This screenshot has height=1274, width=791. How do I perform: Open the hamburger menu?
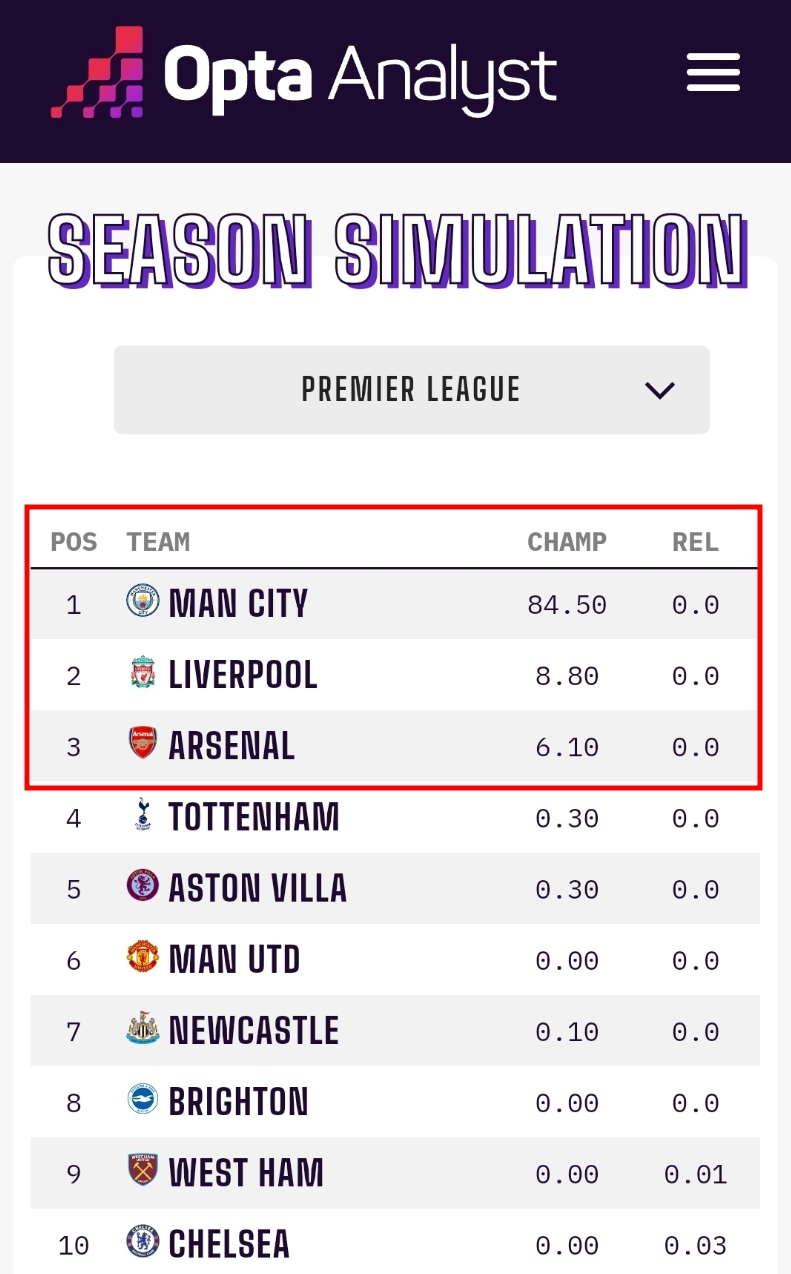pyautogui.click(x=713, y=72)
